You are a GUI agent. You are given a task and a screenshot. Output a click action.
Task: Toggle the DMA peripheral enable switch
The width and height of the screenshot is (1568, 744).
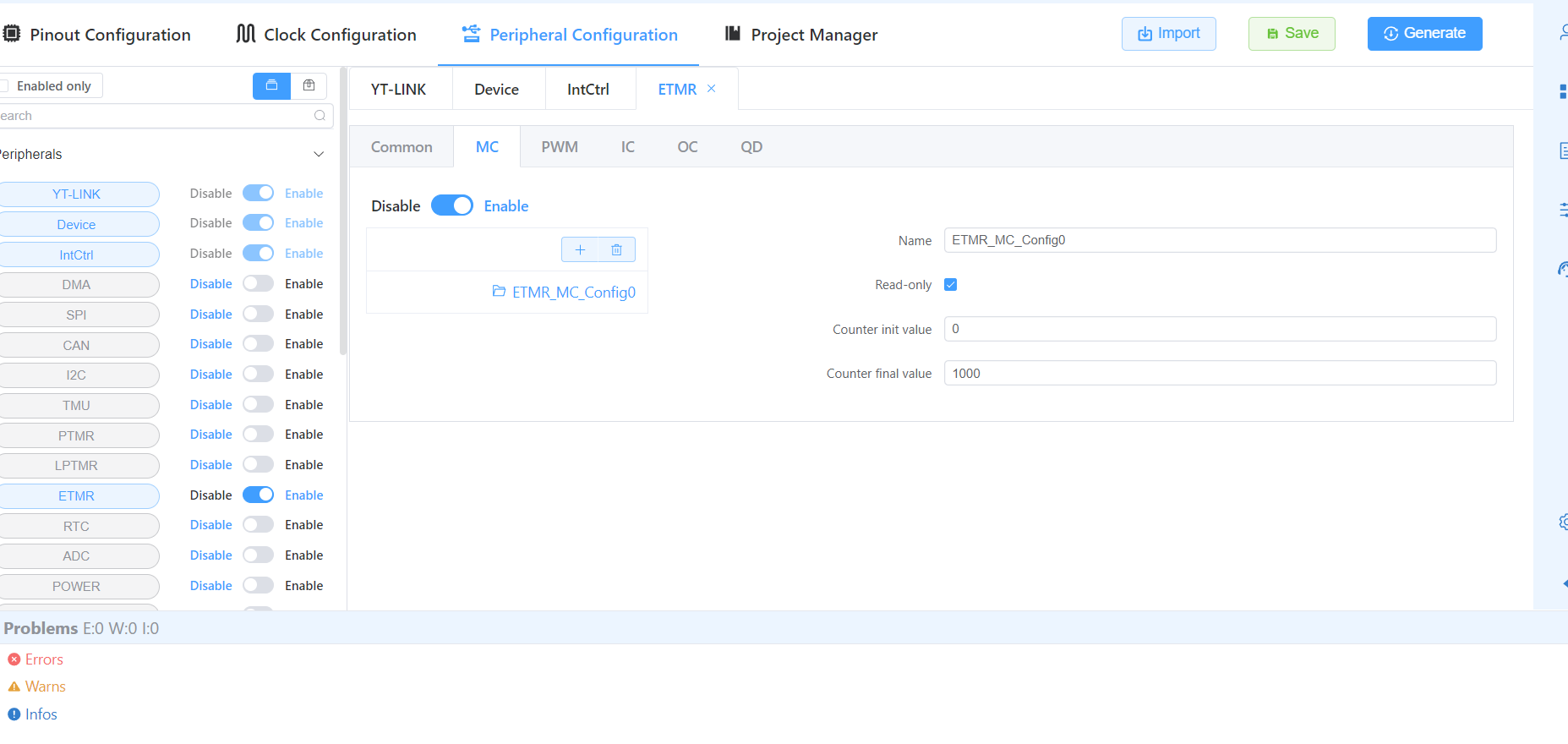(x=258, y=284)
